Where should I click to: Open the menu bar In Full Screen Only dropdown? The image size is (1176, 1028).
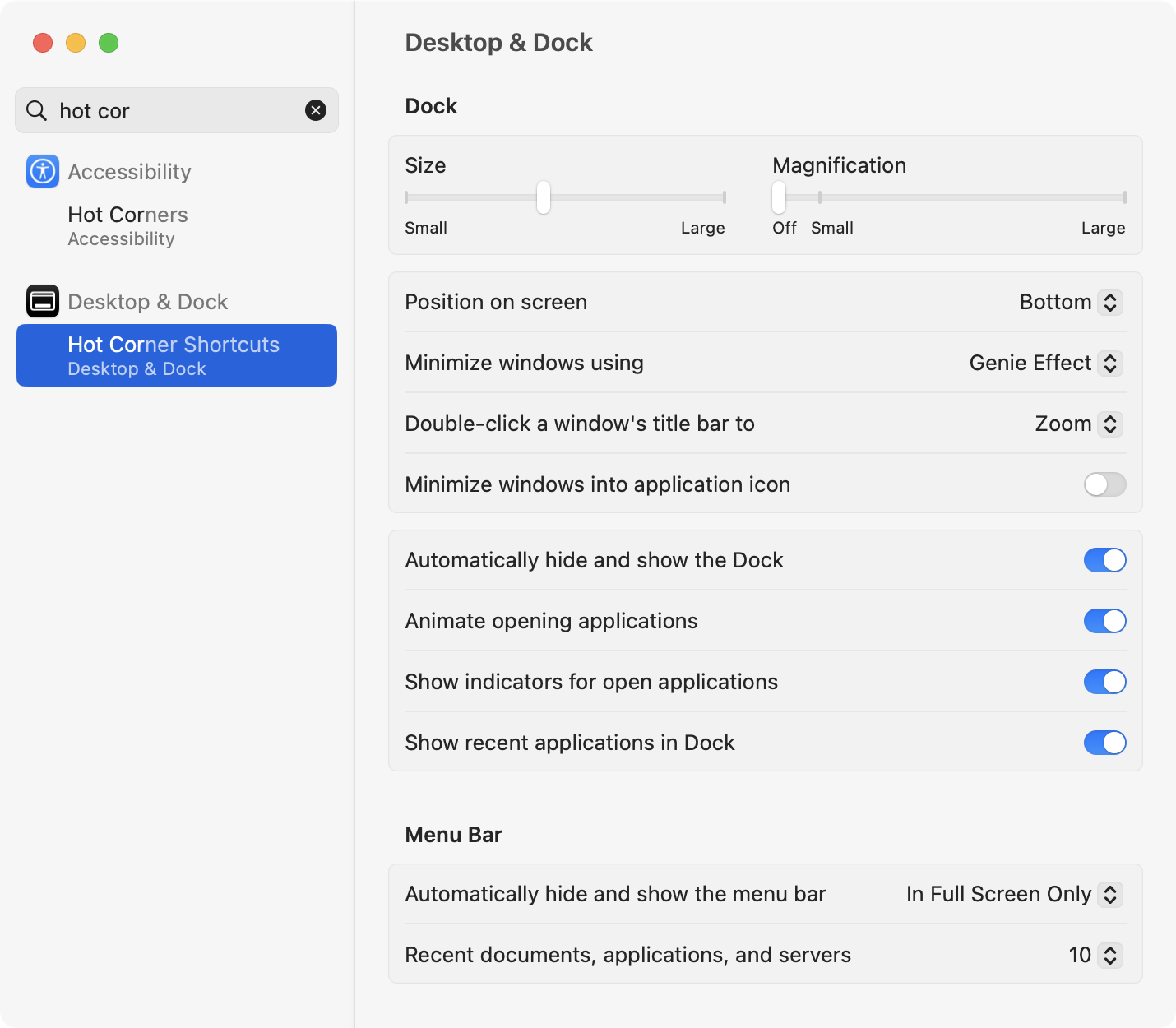pyautogui.click(x=1014, y=894)
